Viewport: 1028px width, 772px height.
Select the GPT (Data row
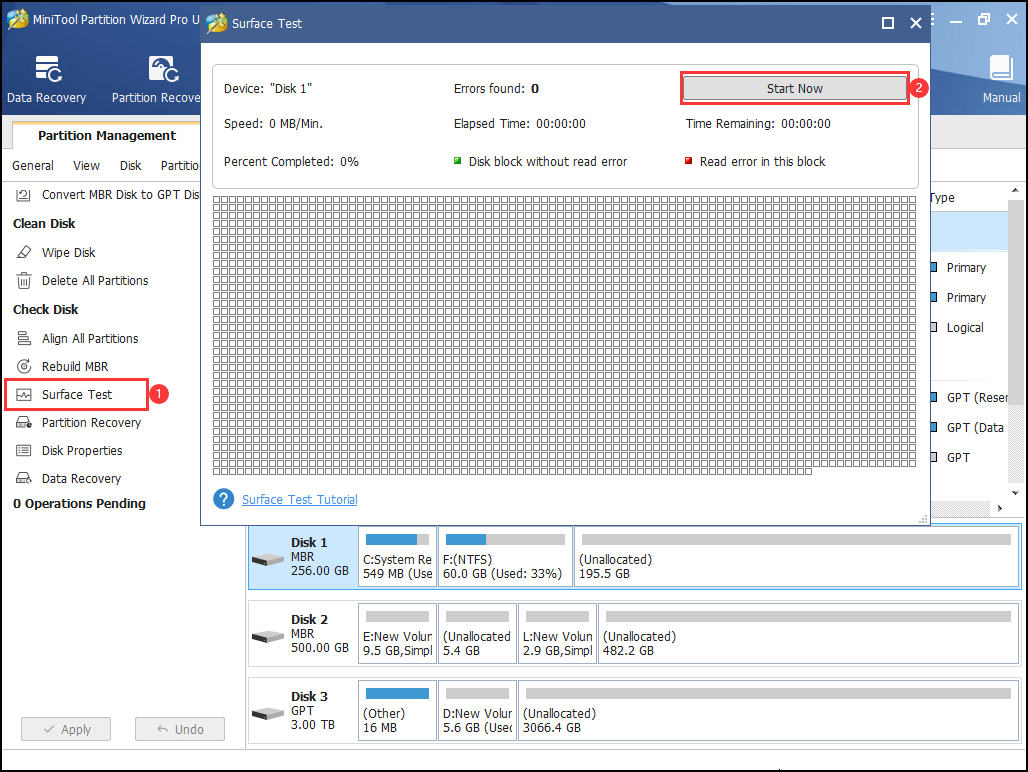tap(969, 427)
